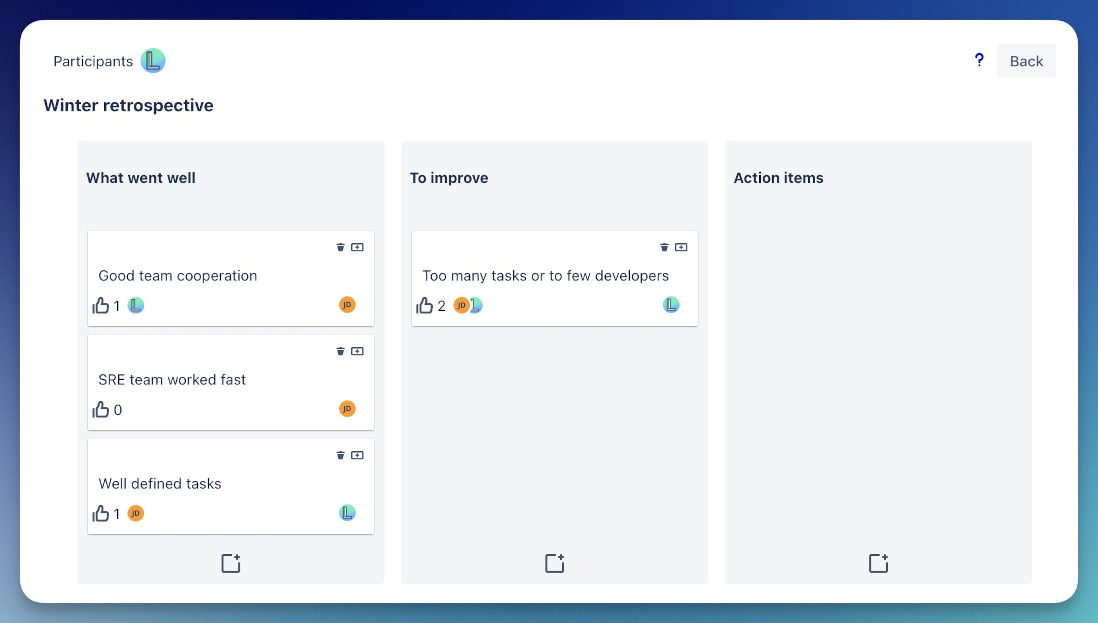This screenshot has width=1098, height=623.
Task: Click vote count 1 on Well defined tasks
Action: click(x=117, y=514)
